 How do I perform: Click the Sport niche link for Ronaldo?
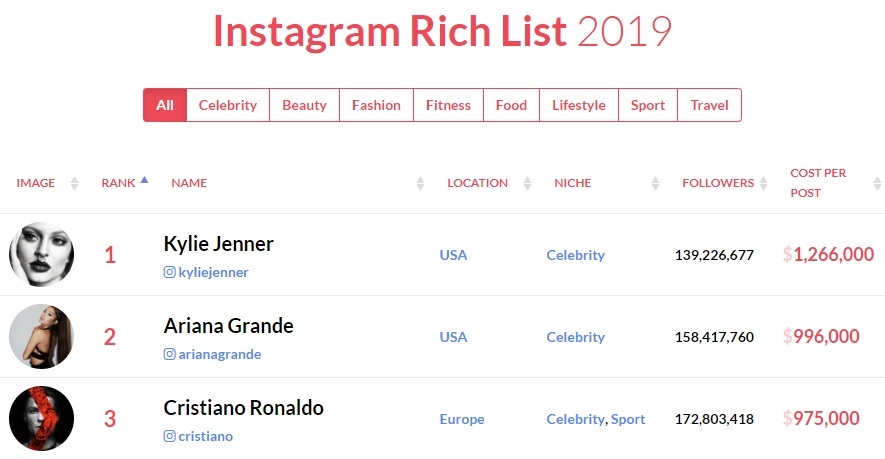[x=628, y=419]
